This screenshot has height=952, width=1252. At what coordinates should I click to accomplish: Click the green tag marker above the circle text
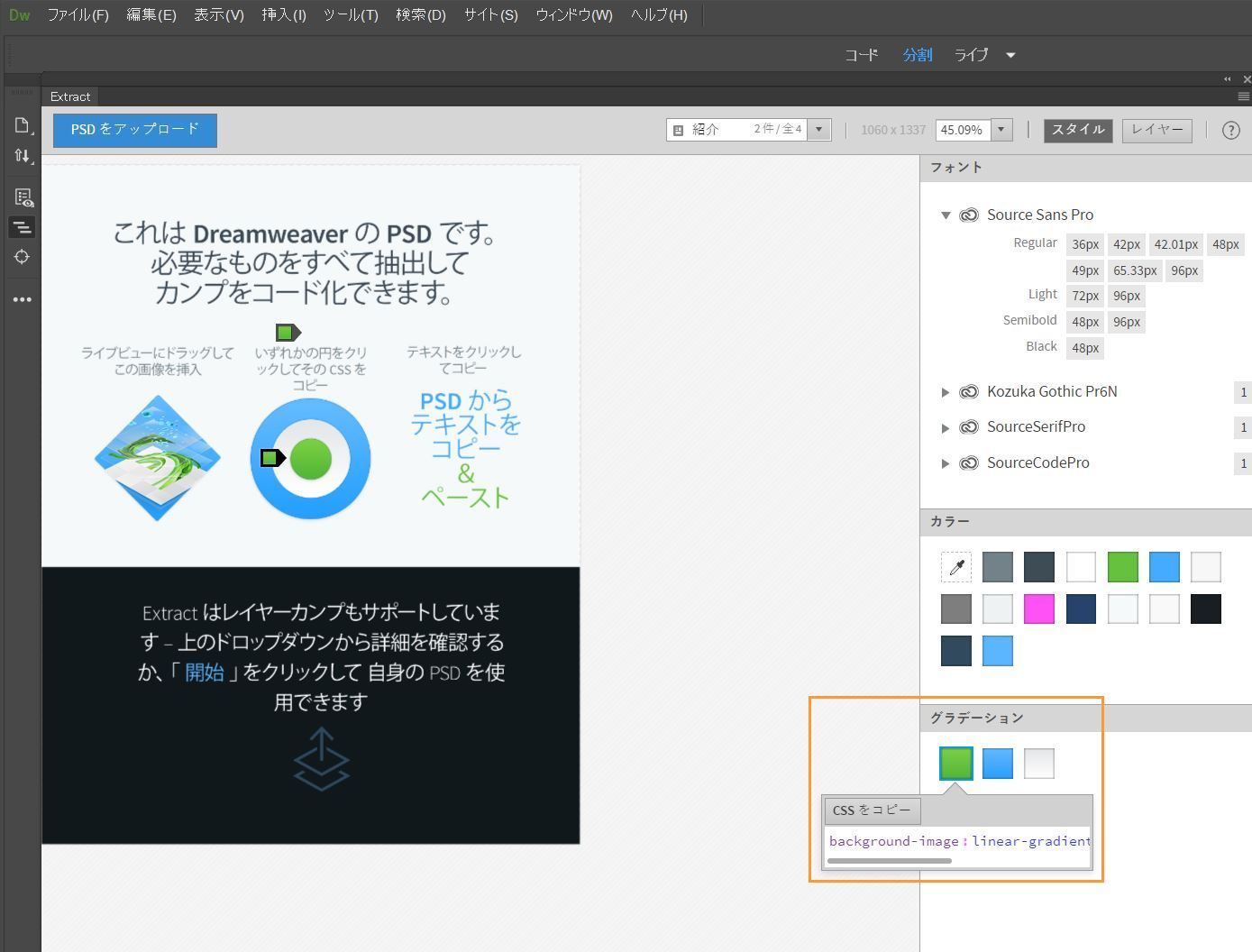pyautogui.click(x=288, y=333)
